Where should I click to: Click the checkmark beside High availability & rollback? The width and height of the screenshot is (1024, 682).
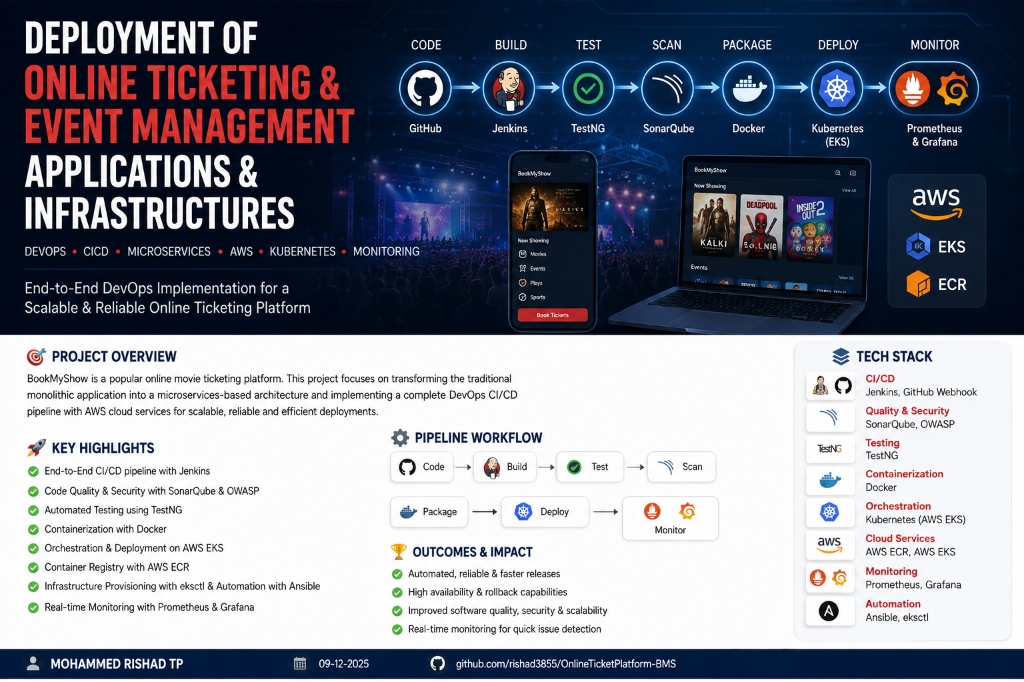(396, 593)
